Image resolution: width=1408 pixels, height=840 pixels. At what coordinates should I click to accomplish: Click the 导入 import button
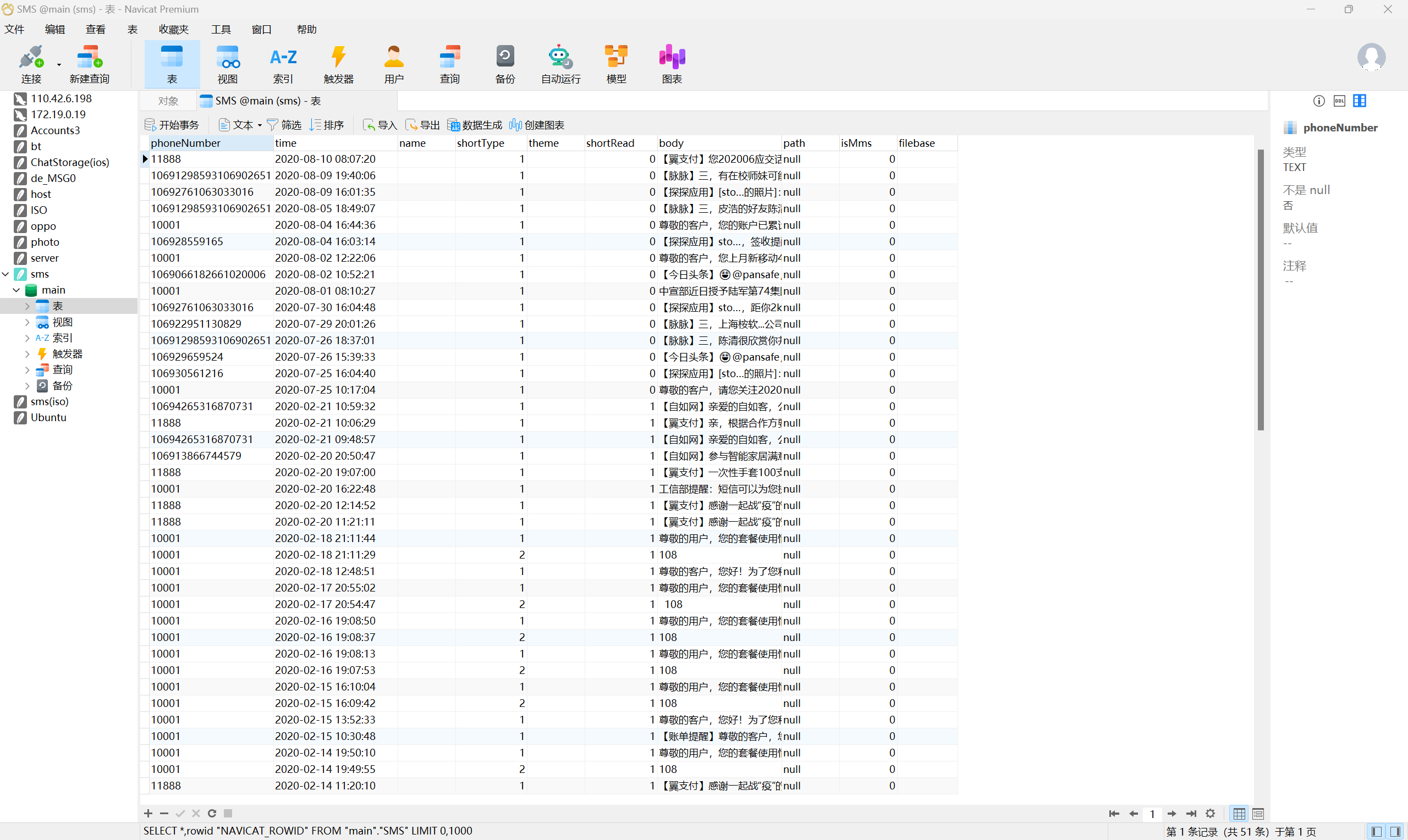coord(380,125)
